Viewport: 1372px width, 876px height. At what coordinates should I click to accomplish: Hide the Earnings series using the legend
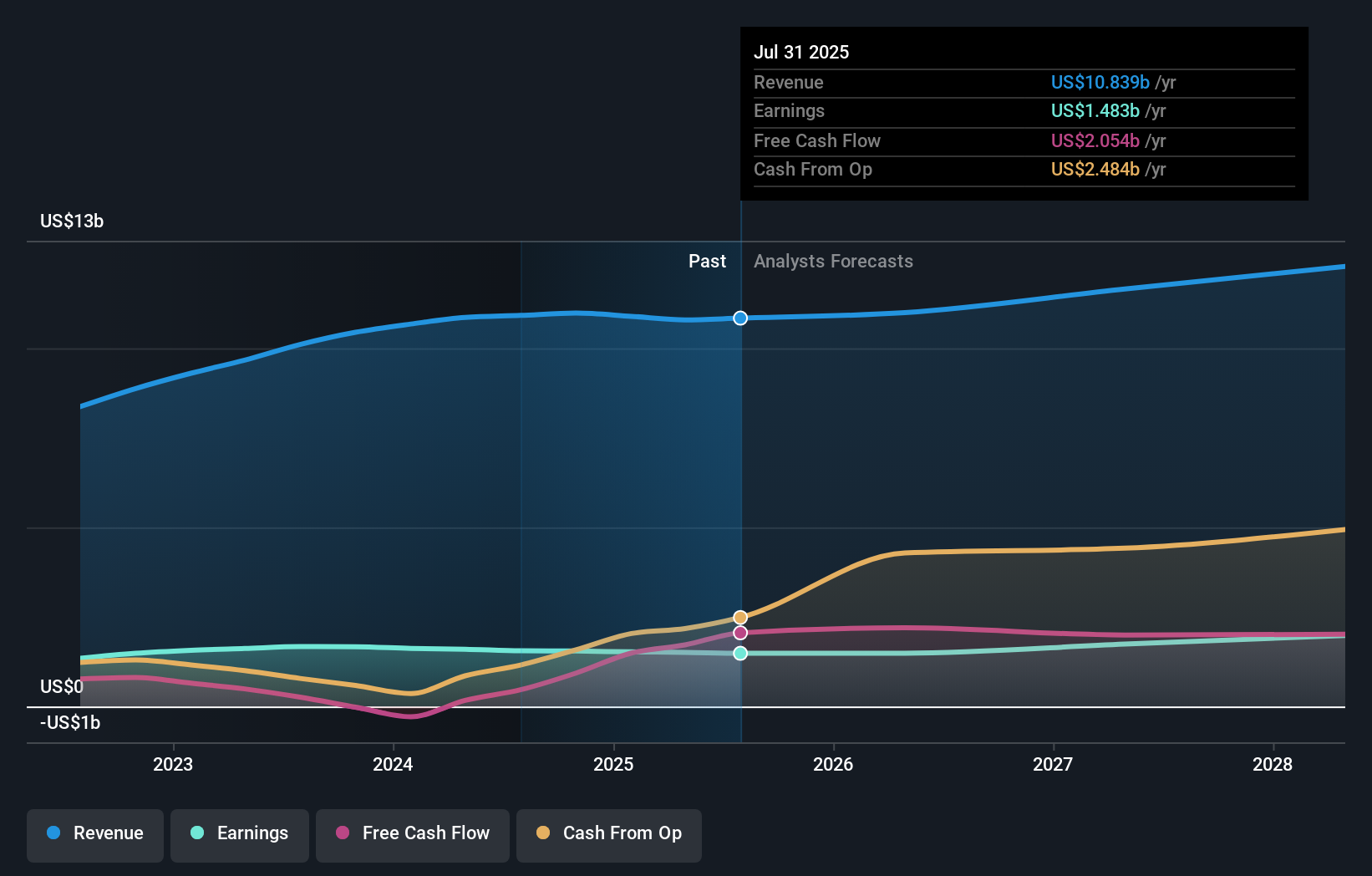click(x=240, y=833)
